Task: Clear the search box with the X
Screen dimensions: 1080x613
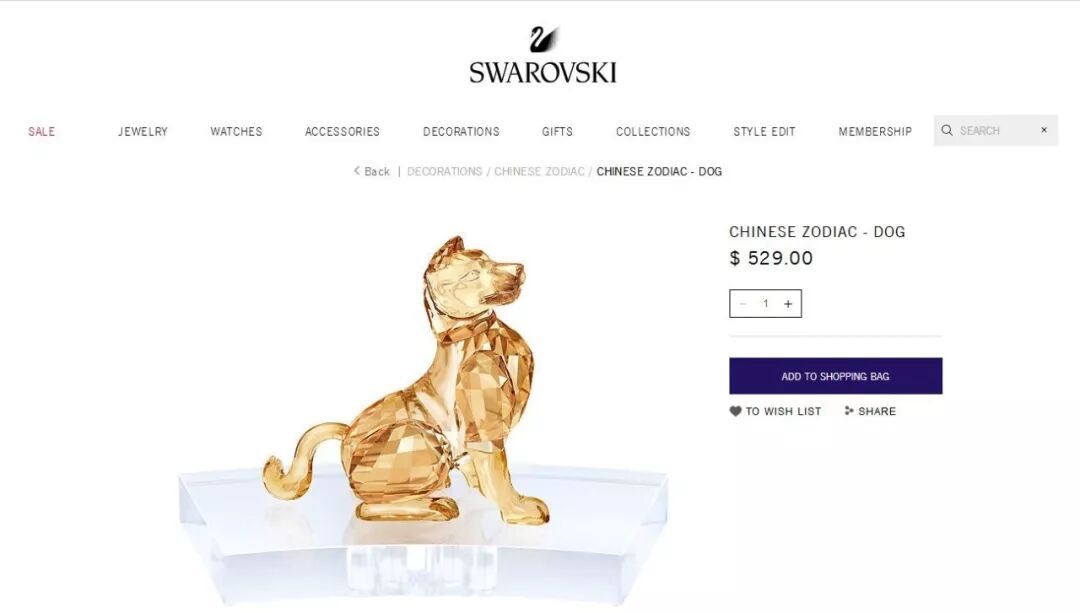Action: 1044,129
